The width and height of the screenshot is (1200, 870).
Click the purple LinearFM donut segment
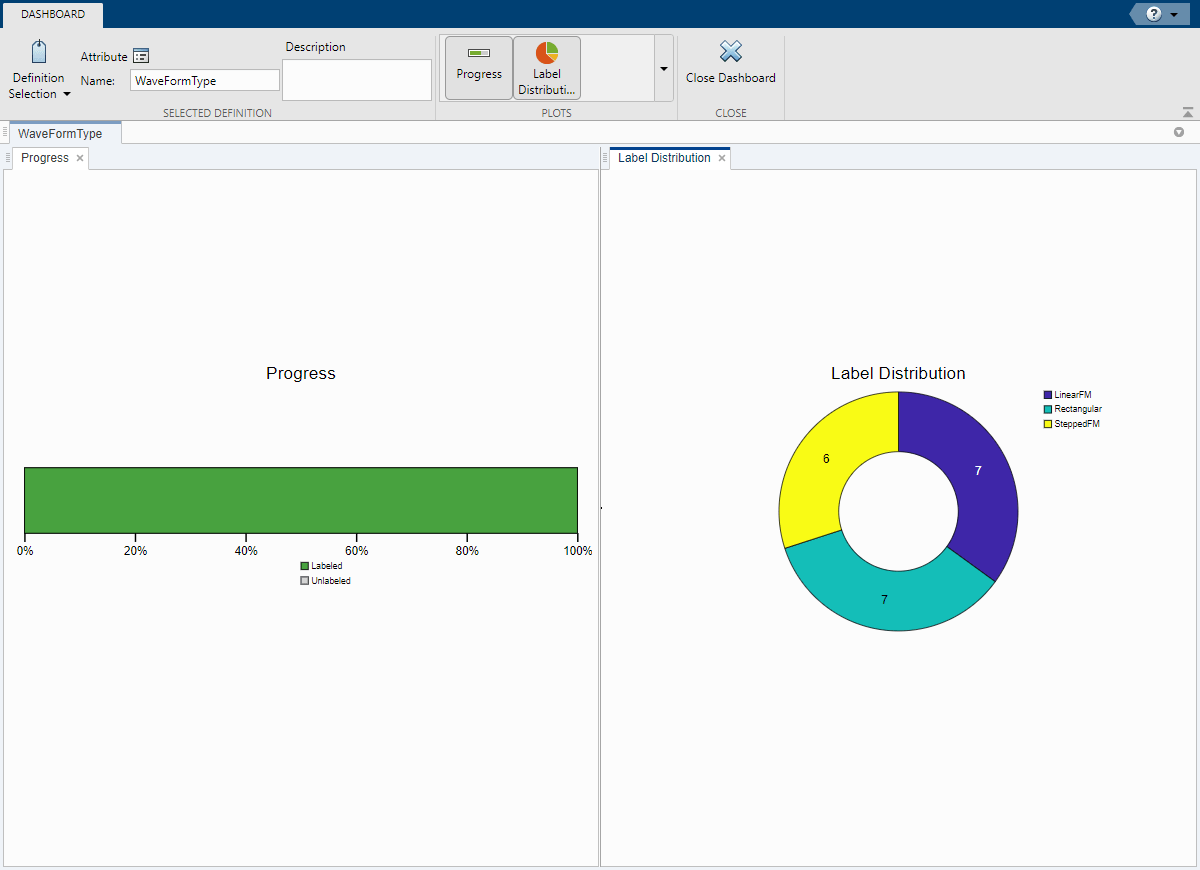coord(978,471)
